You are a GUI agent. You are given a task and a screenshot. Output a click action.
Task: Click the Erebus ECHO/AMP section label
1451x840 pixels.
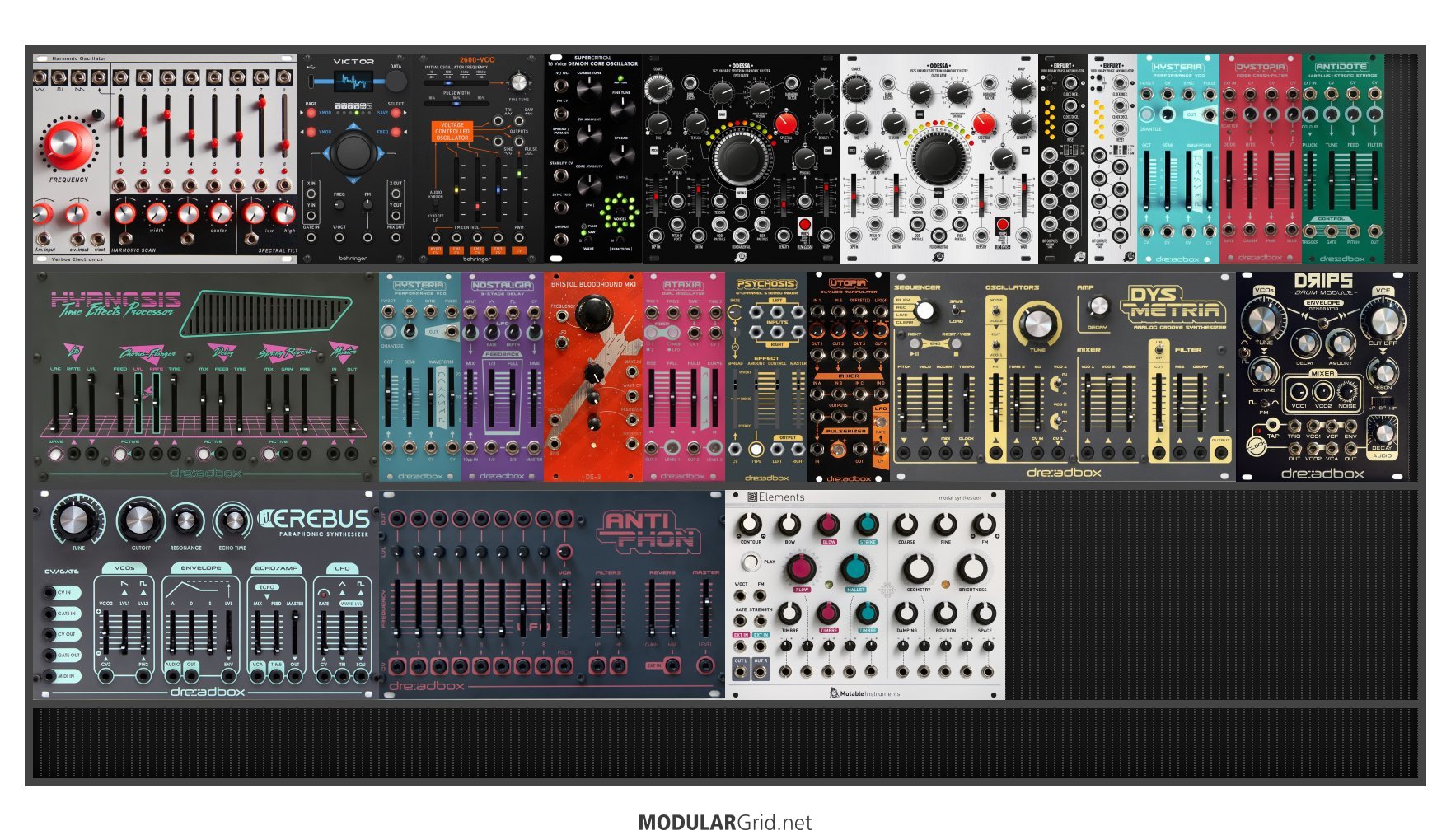pos(276,568)
